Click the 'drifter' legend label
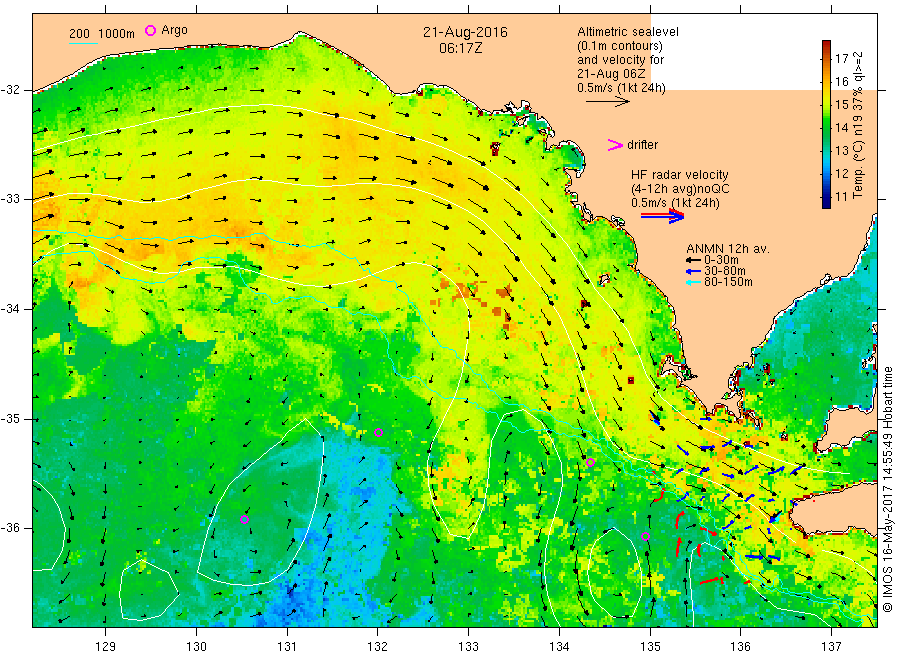Screen dimensions: 900x660 [x=642, y=145]
